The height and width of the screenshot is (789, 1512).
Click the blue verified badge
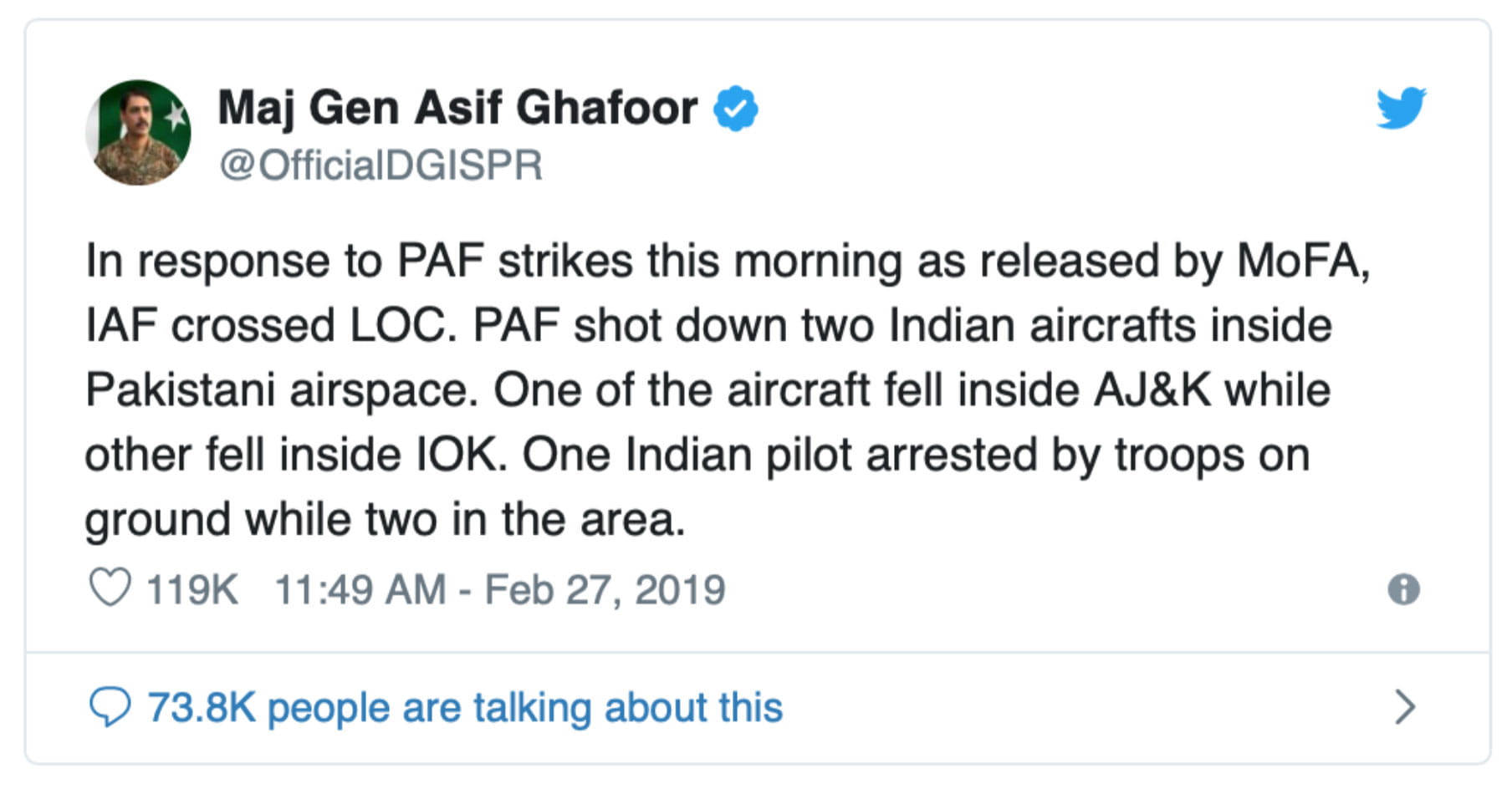736,109
